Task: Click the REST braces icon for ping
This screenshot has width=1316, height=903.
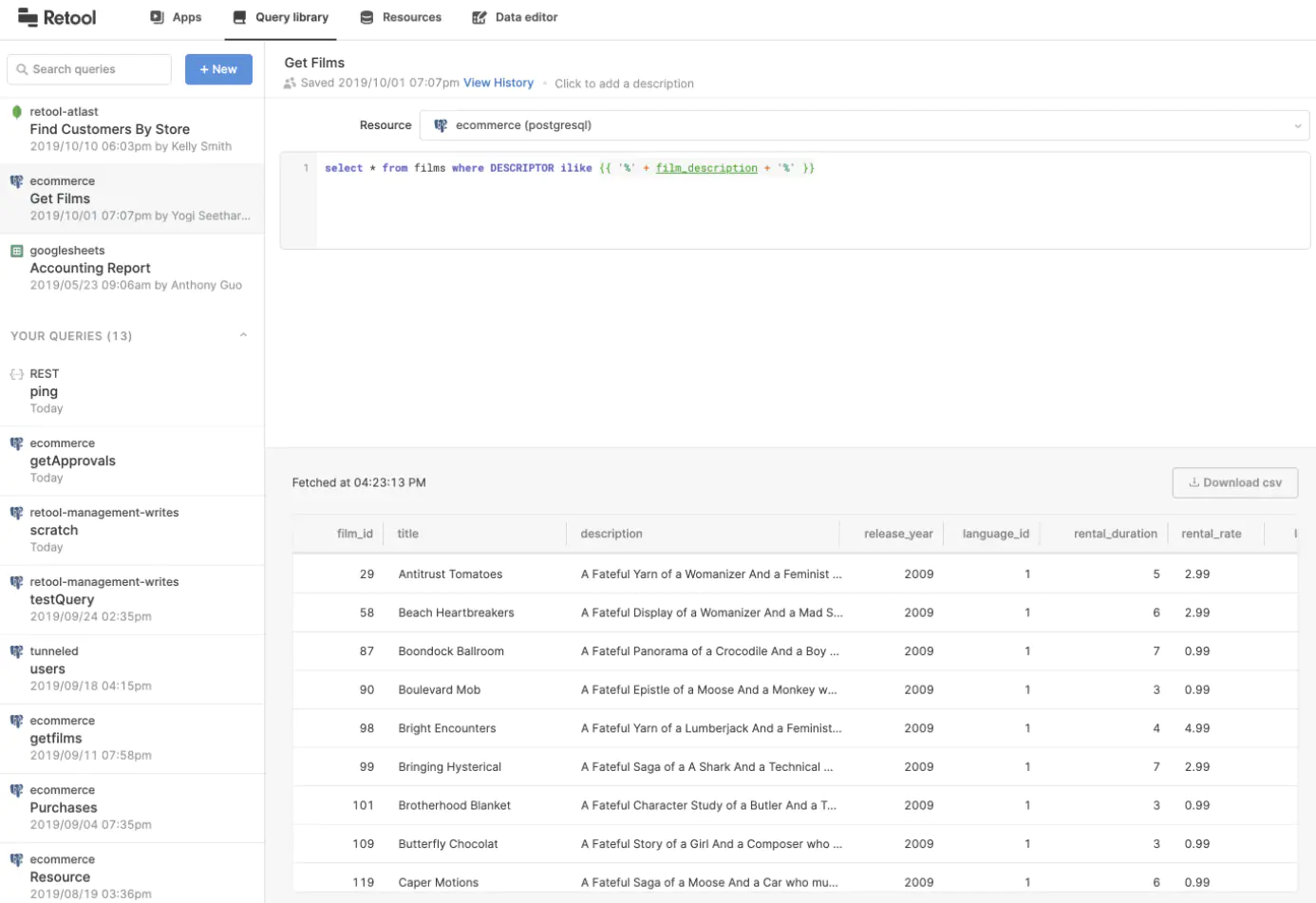Action: pyautogui.click(x=16, y=374)
